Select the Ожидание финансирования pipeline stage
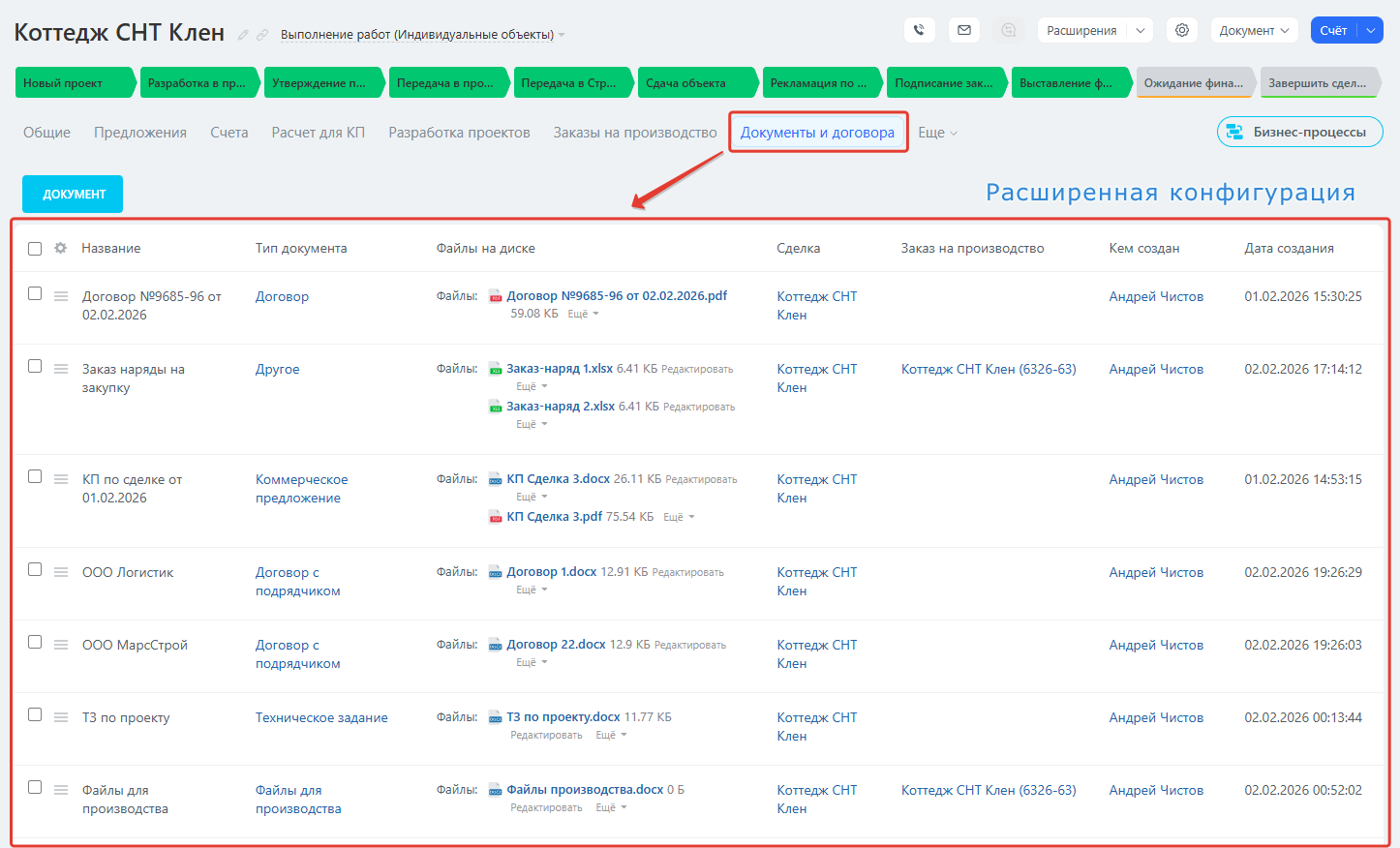This screenshot has height=848, width=1400. click(x=1194, y=83)
